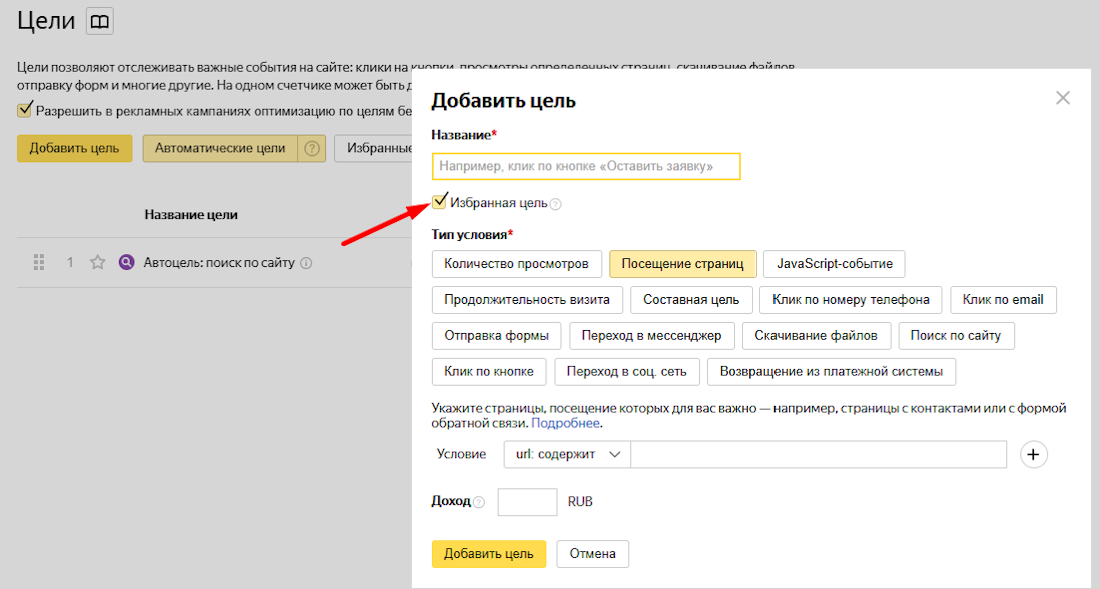Star the Автоцель: поиск по сайту goal
Viewport: 1100px width, 589px height.
click(98, 263)
